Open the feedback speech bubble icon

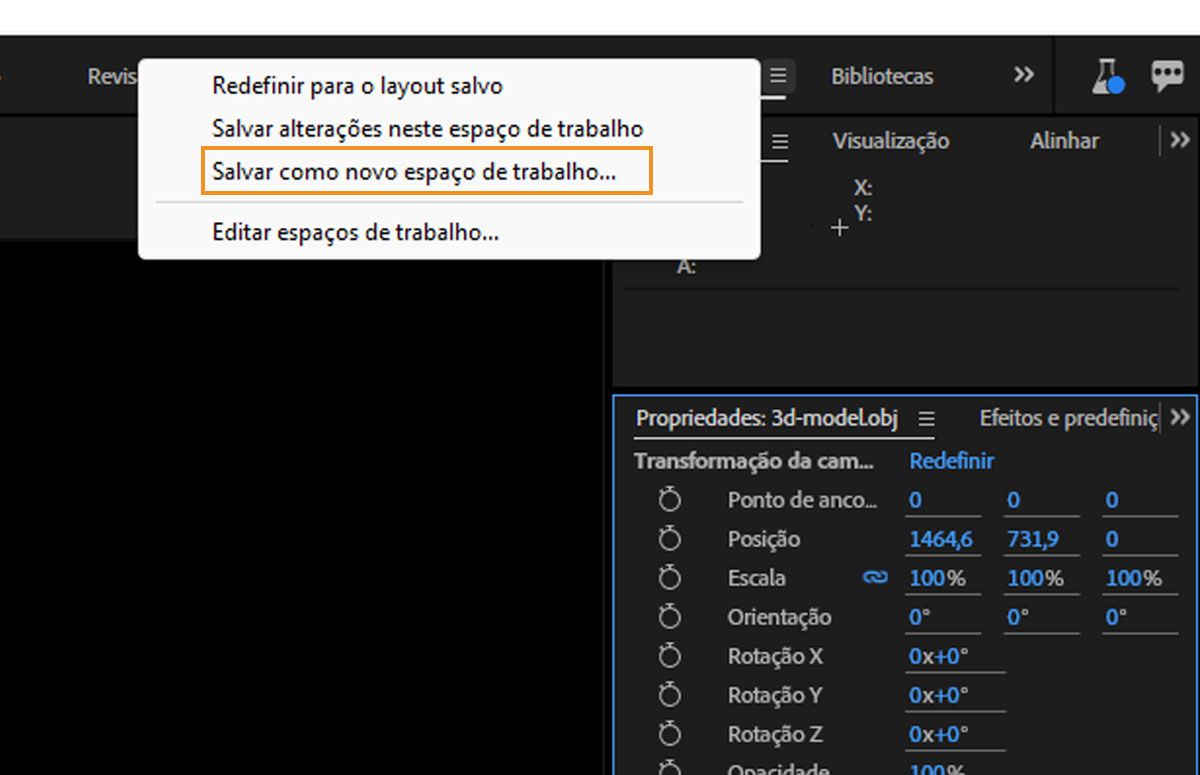click(1166, 75)
